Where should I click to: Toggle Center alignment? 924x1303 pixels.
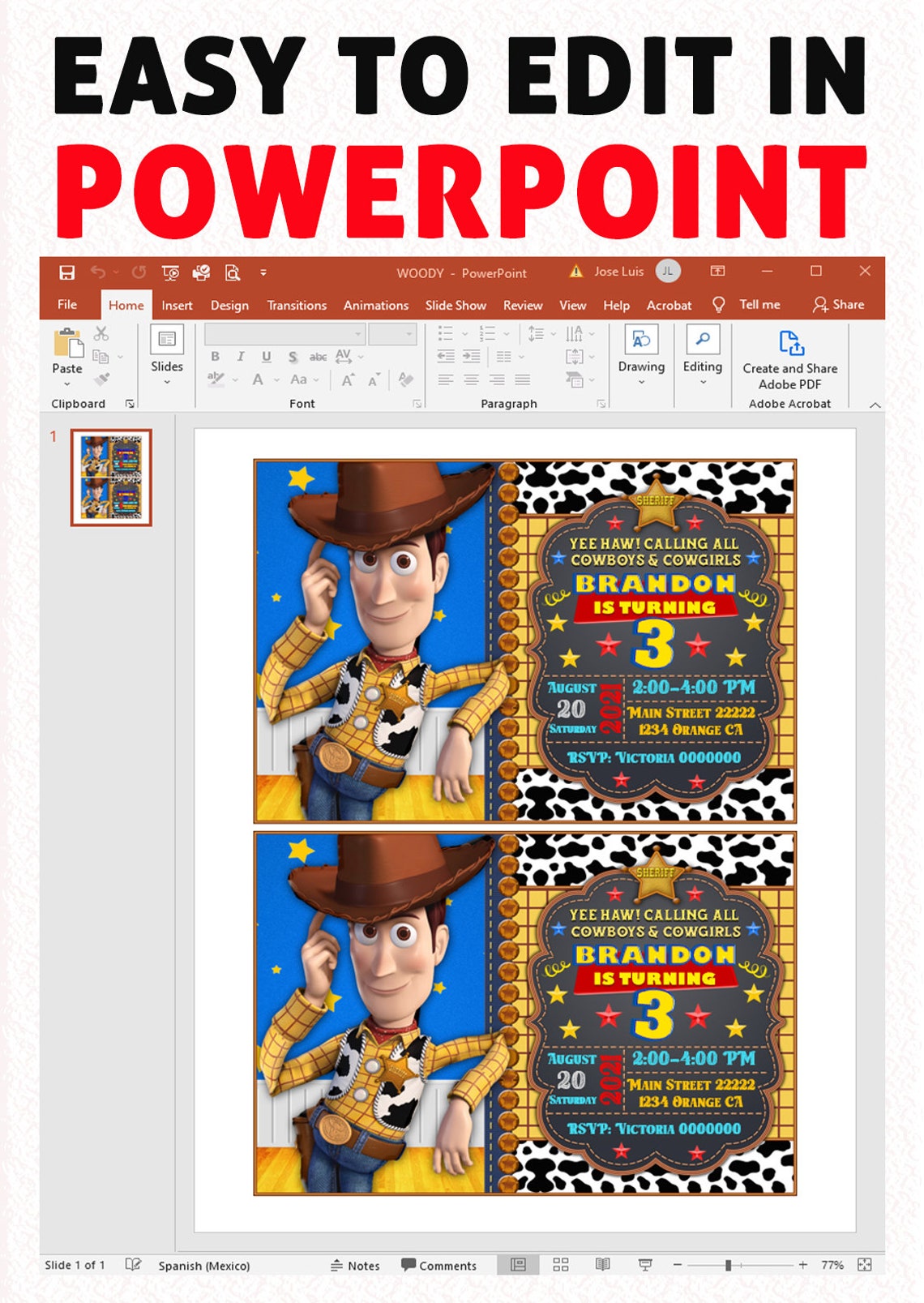tap(471, 379)
